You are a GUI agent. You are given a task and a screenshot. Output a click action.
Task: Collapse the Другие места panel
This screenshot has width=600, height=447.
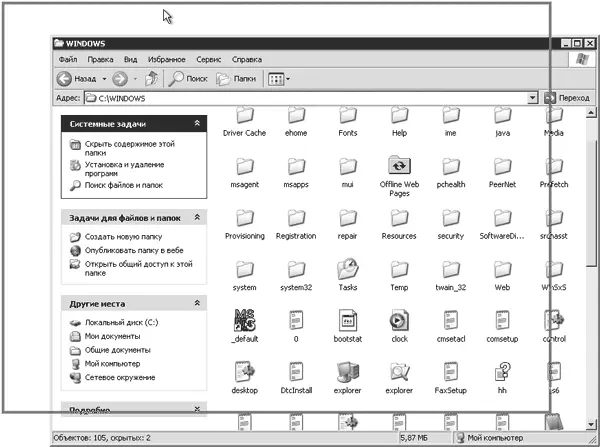click(x=197, y=301)
